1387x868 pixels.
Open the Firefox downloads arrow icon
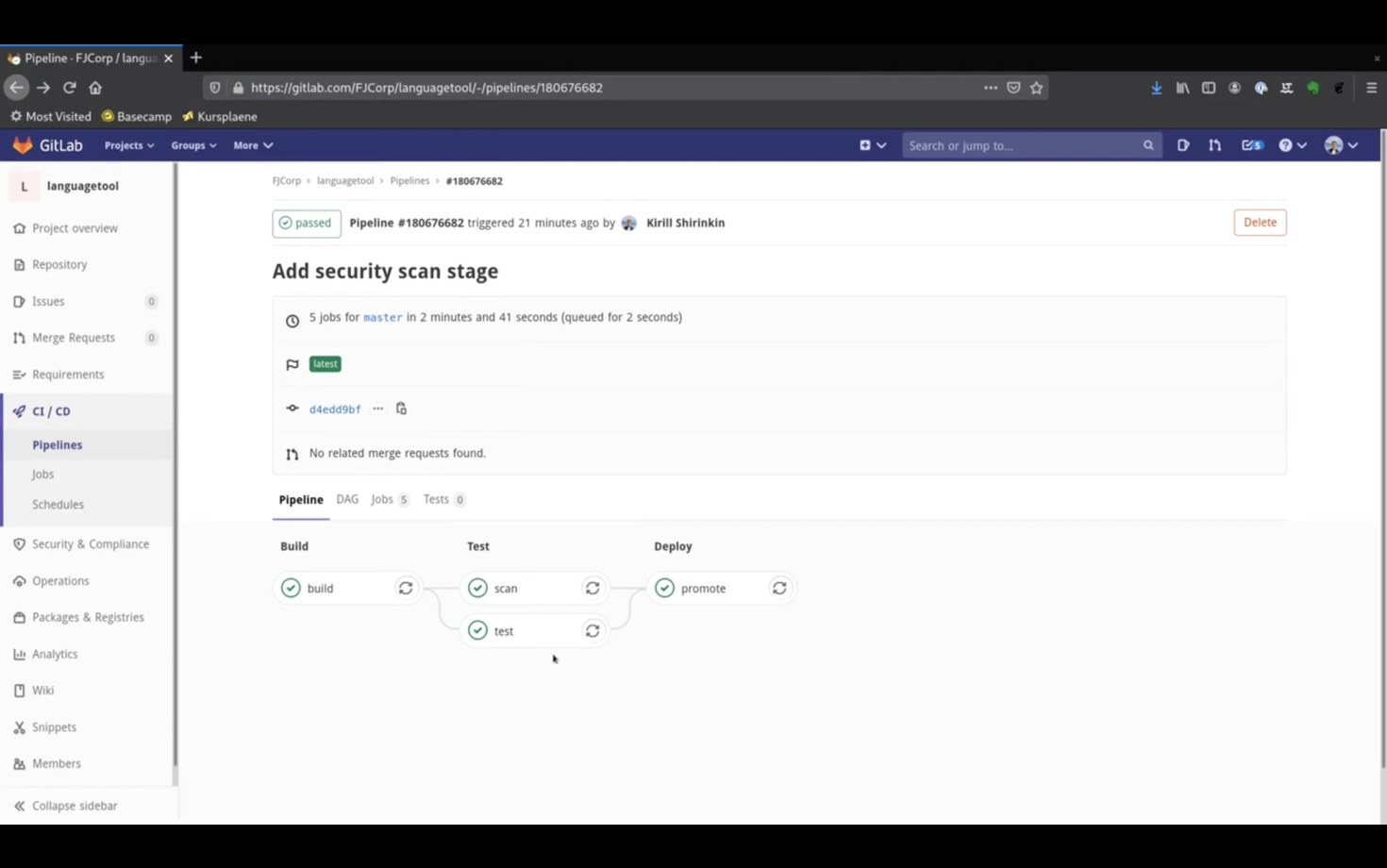point(1156,88)
